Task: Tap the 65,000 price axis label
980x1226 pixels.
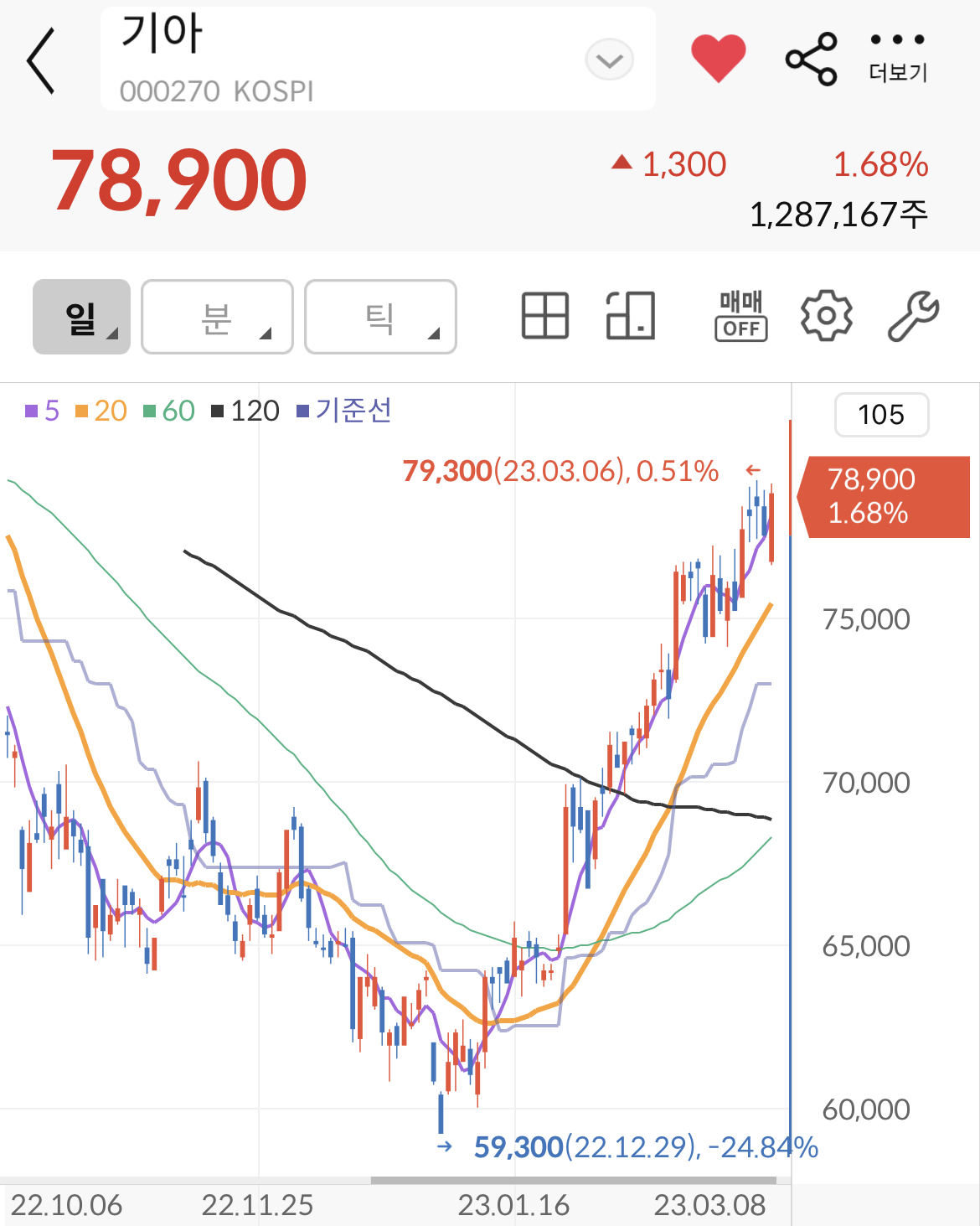Action: pyautogui.click(x=866, y=946)
